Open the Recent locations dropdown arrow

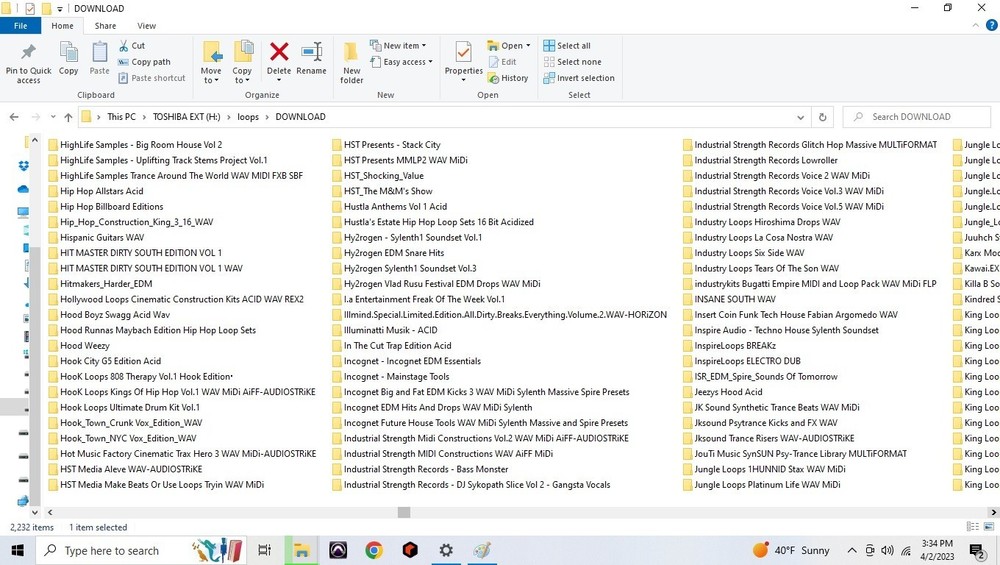coord(53,117)
